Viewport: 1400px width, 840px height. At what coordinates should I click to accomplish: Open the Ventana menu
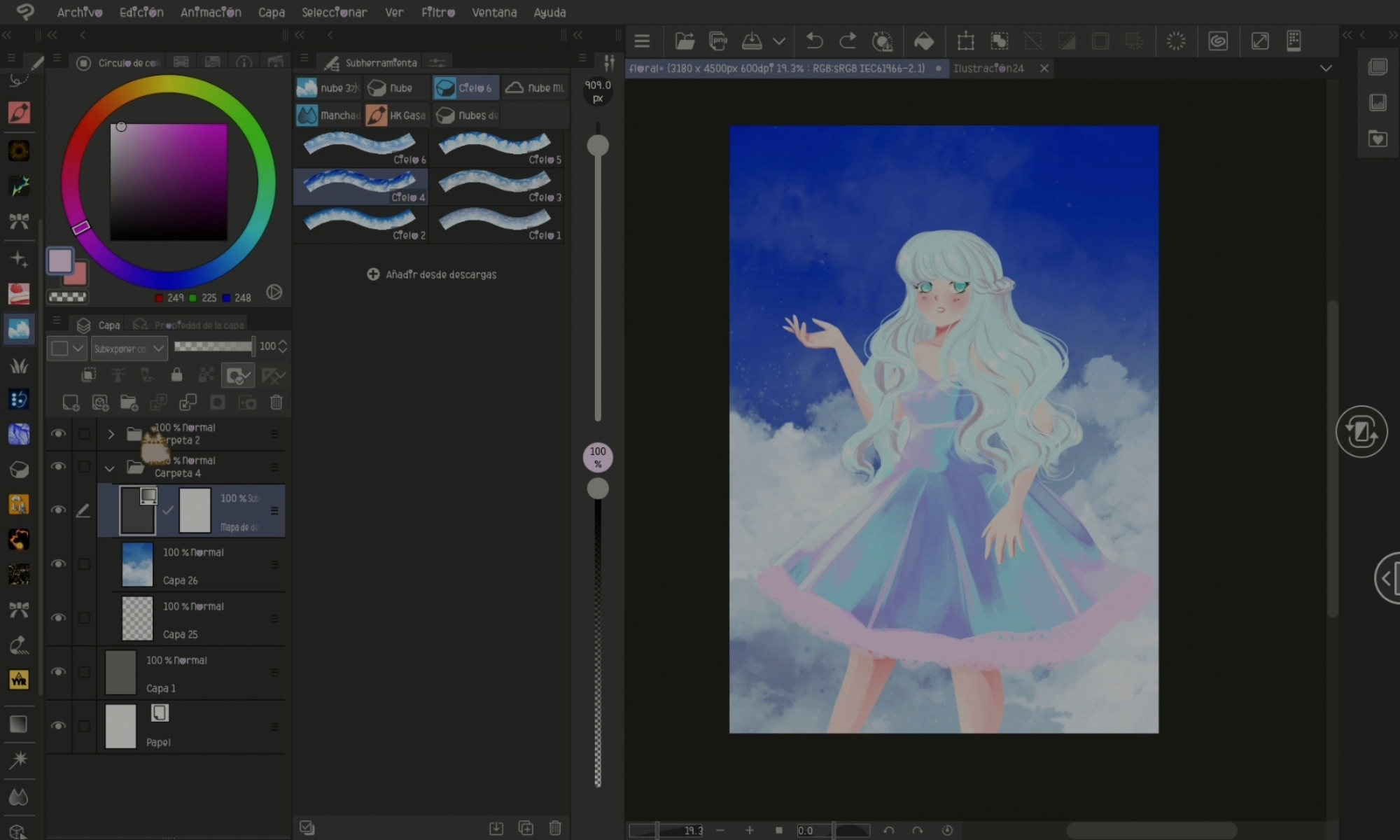click(x=494, y=12)
